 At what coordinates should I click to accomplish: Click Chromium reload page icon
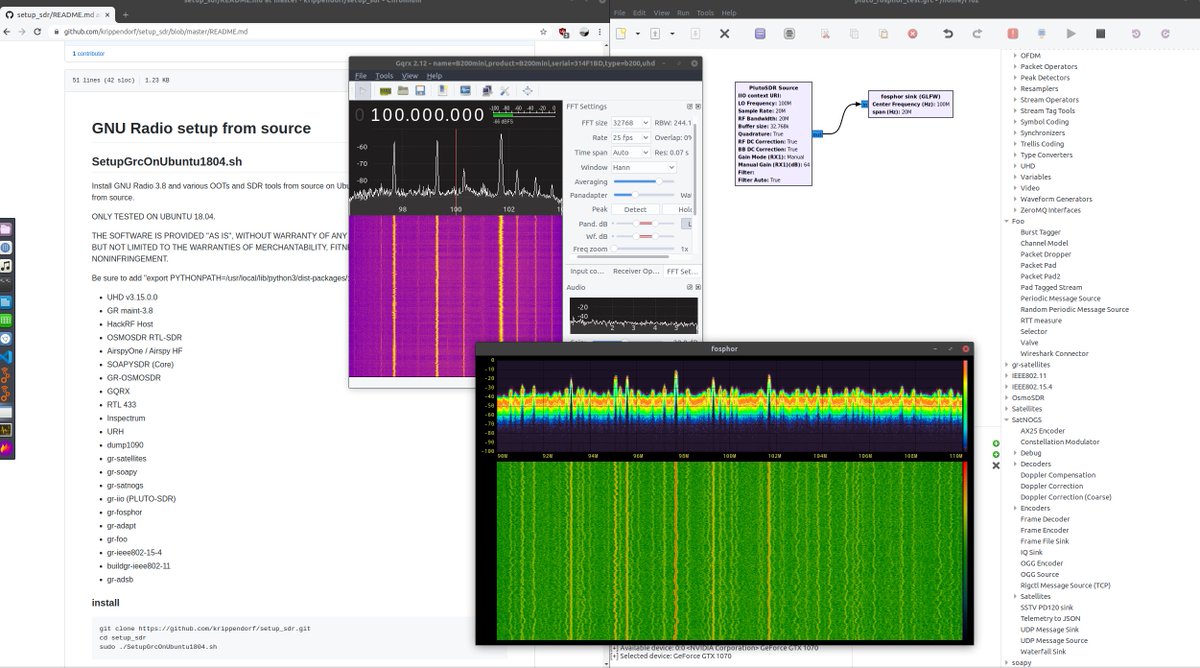(x=37, y=31)
